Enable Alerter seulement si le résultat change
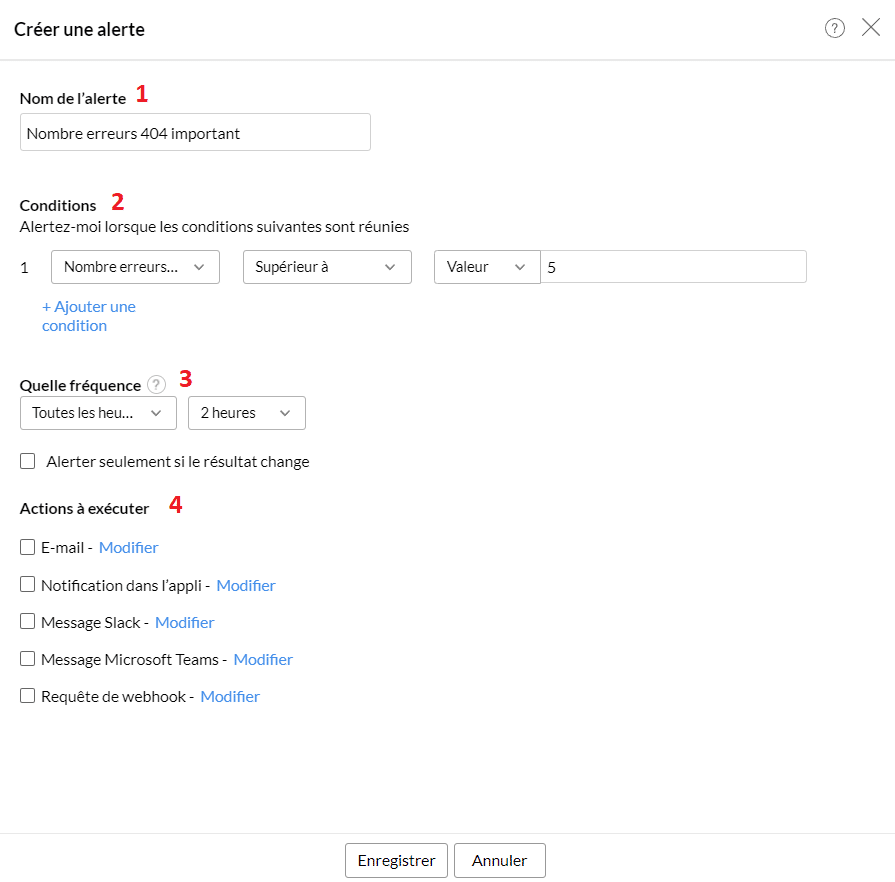The width and height of the screenshot is (895, 882). pos(28,461)
